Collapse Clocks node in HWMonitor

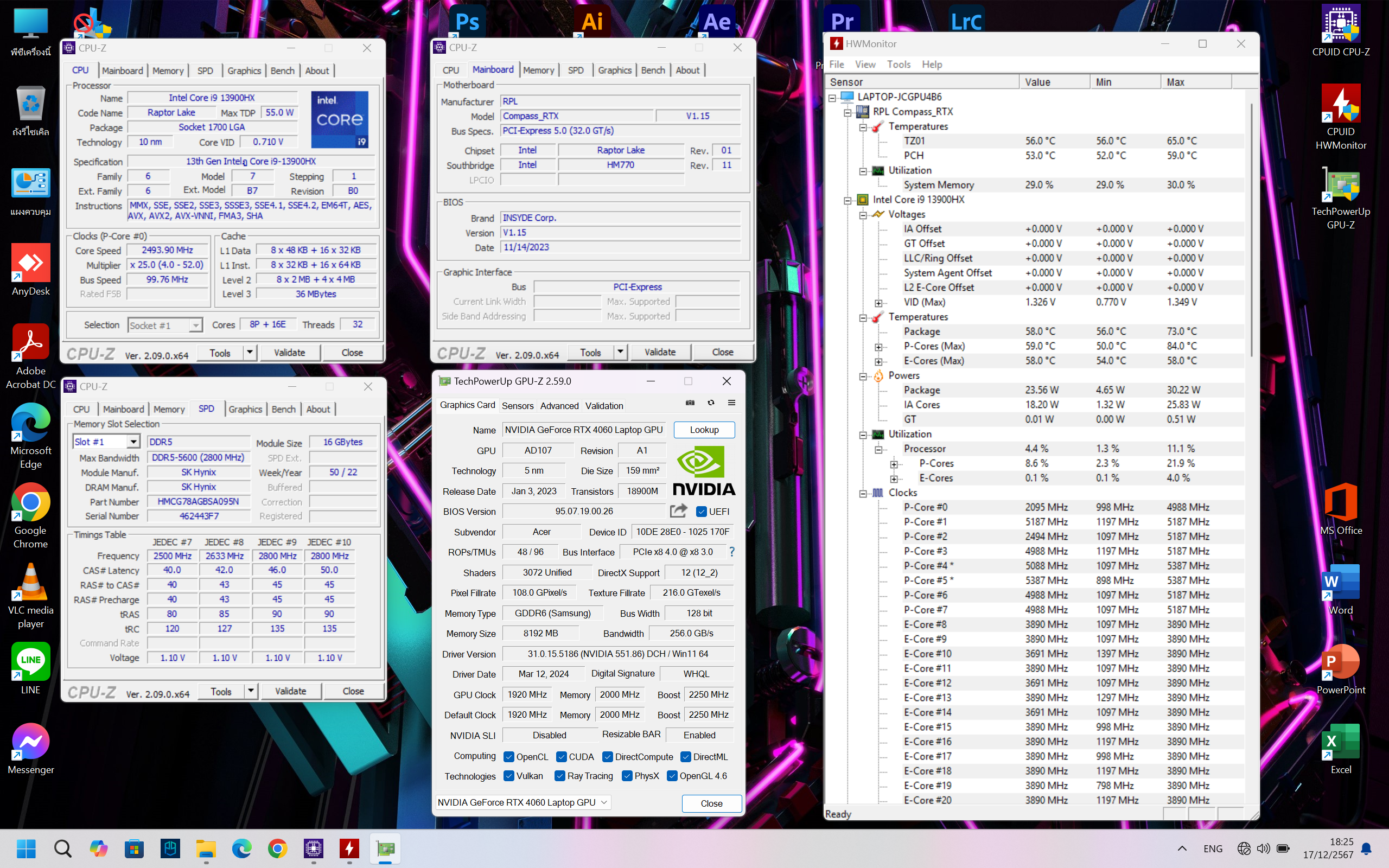pyautogui.click(x=863, y=494)
